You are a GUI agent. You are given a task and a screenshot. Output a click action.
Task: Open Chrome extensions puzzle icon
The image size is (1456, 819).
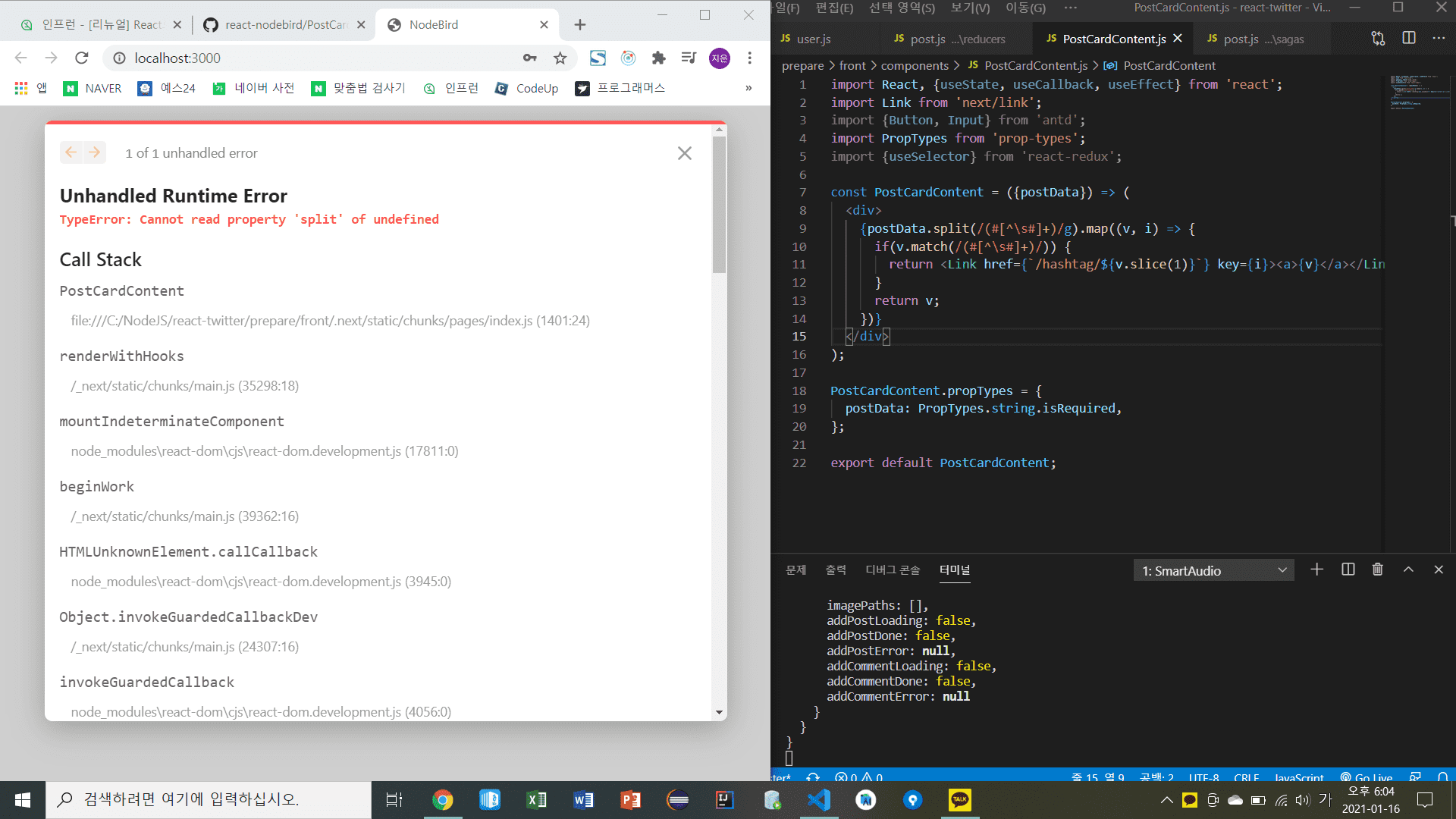click(658, 58)
